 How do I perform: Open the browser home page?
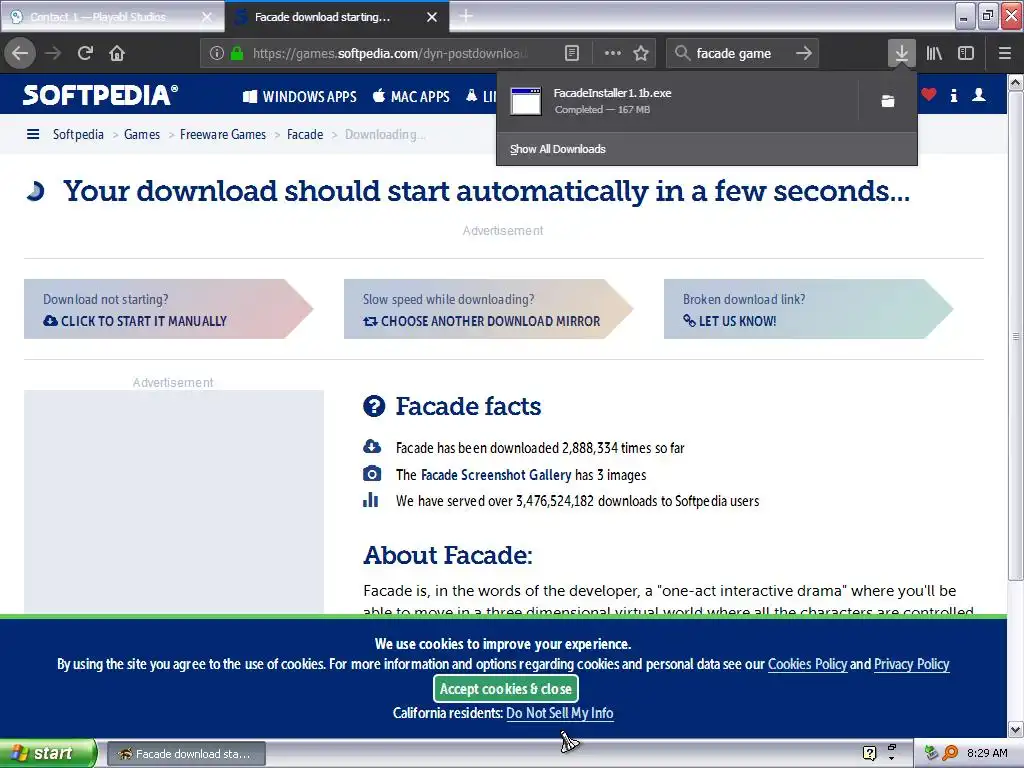pos(117,53)
